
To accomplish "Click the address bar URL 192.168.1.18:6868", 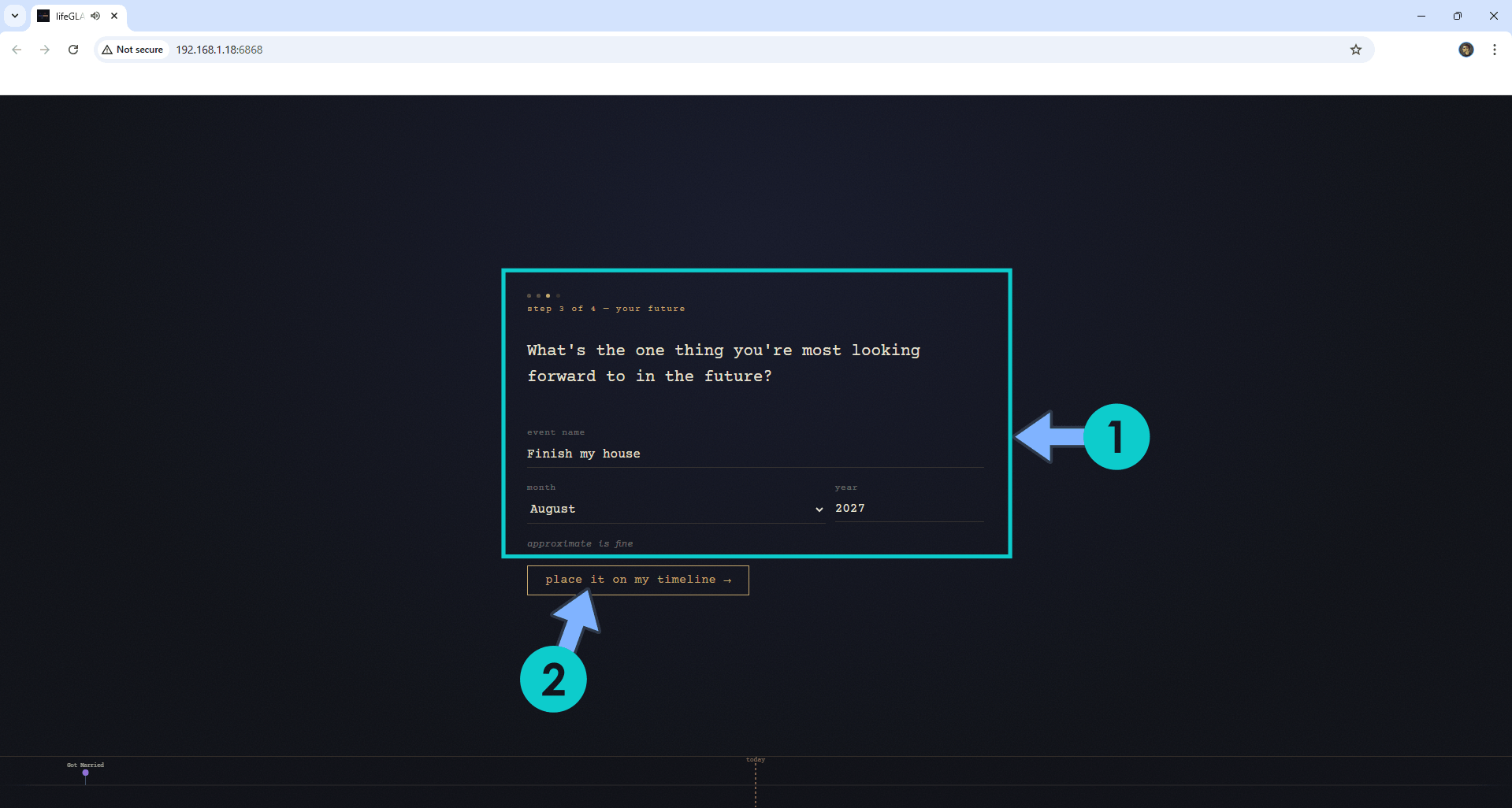I will pyautogui.click(x=219, y=50).
